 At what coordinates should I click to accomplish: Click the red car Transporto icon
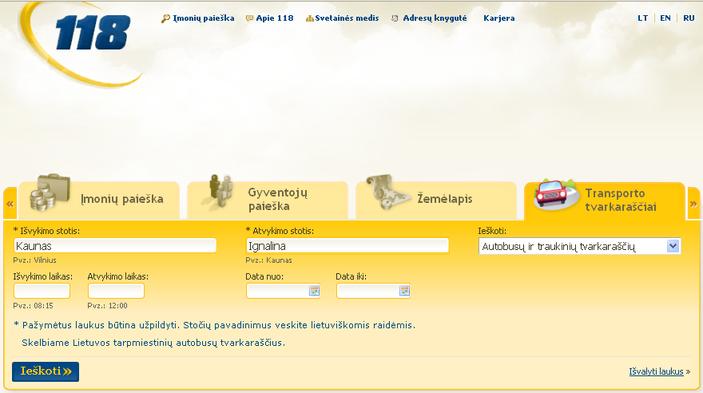[555, 194]
